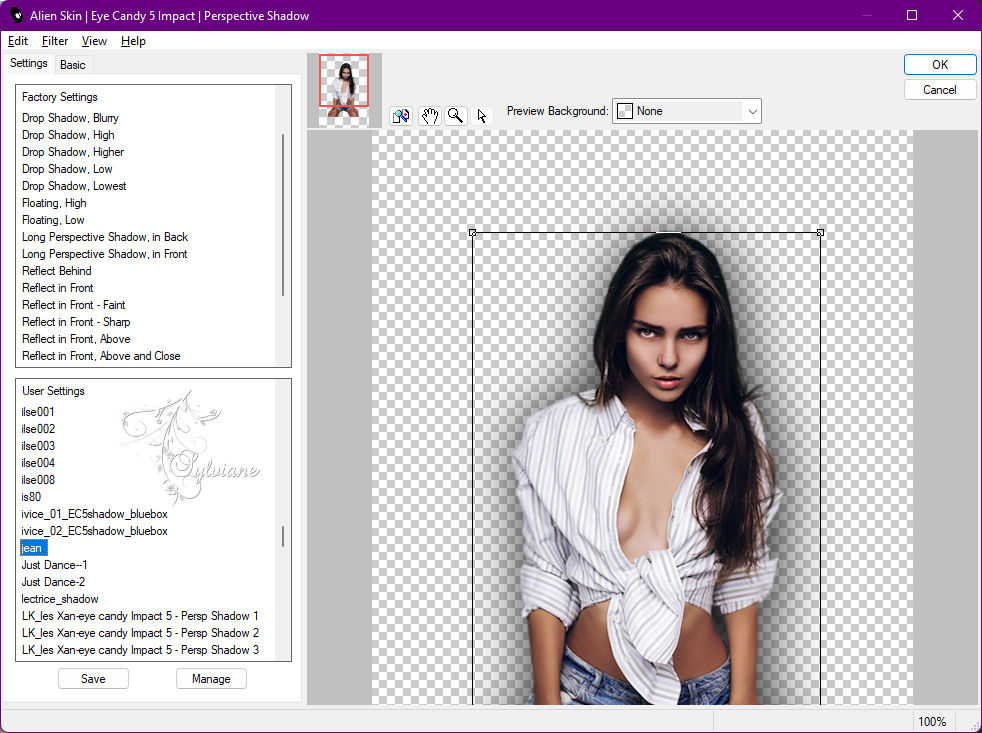
Task: Select preset "Drop Shadow, Higher"
Action: pos(73,152)
